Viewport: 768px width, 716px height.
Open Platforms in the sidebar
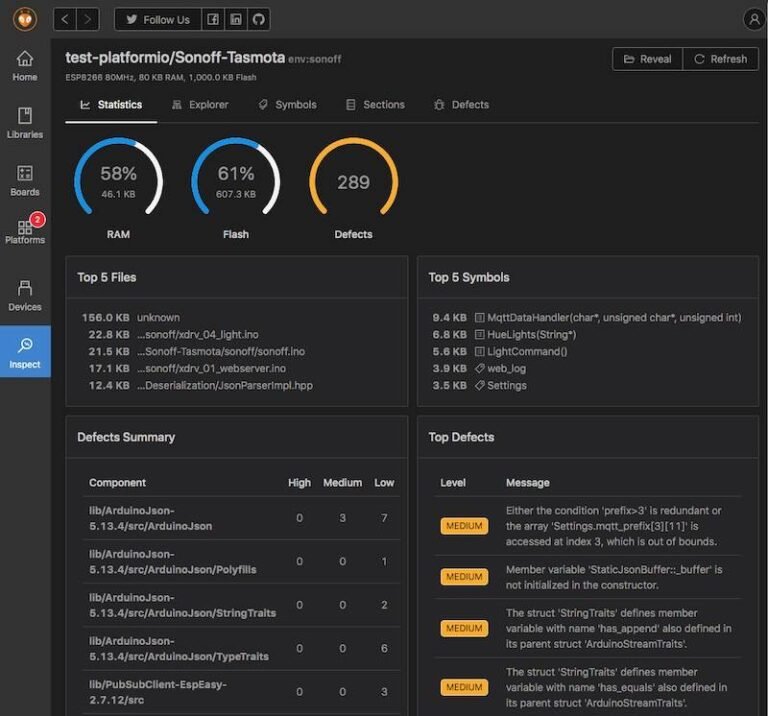[x=25, y=231]
